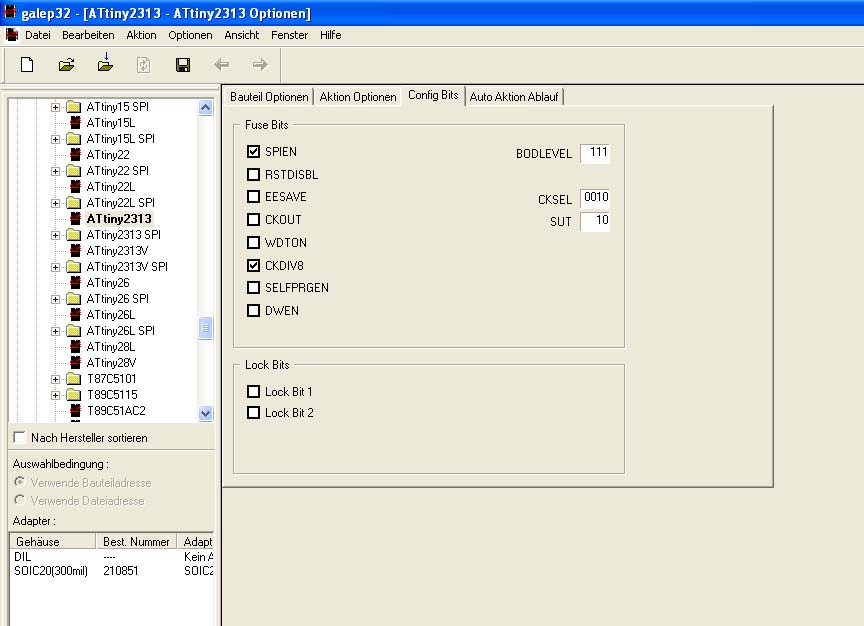Click the folder icon of ATtiny15 SPI

(x=74, y=106)
